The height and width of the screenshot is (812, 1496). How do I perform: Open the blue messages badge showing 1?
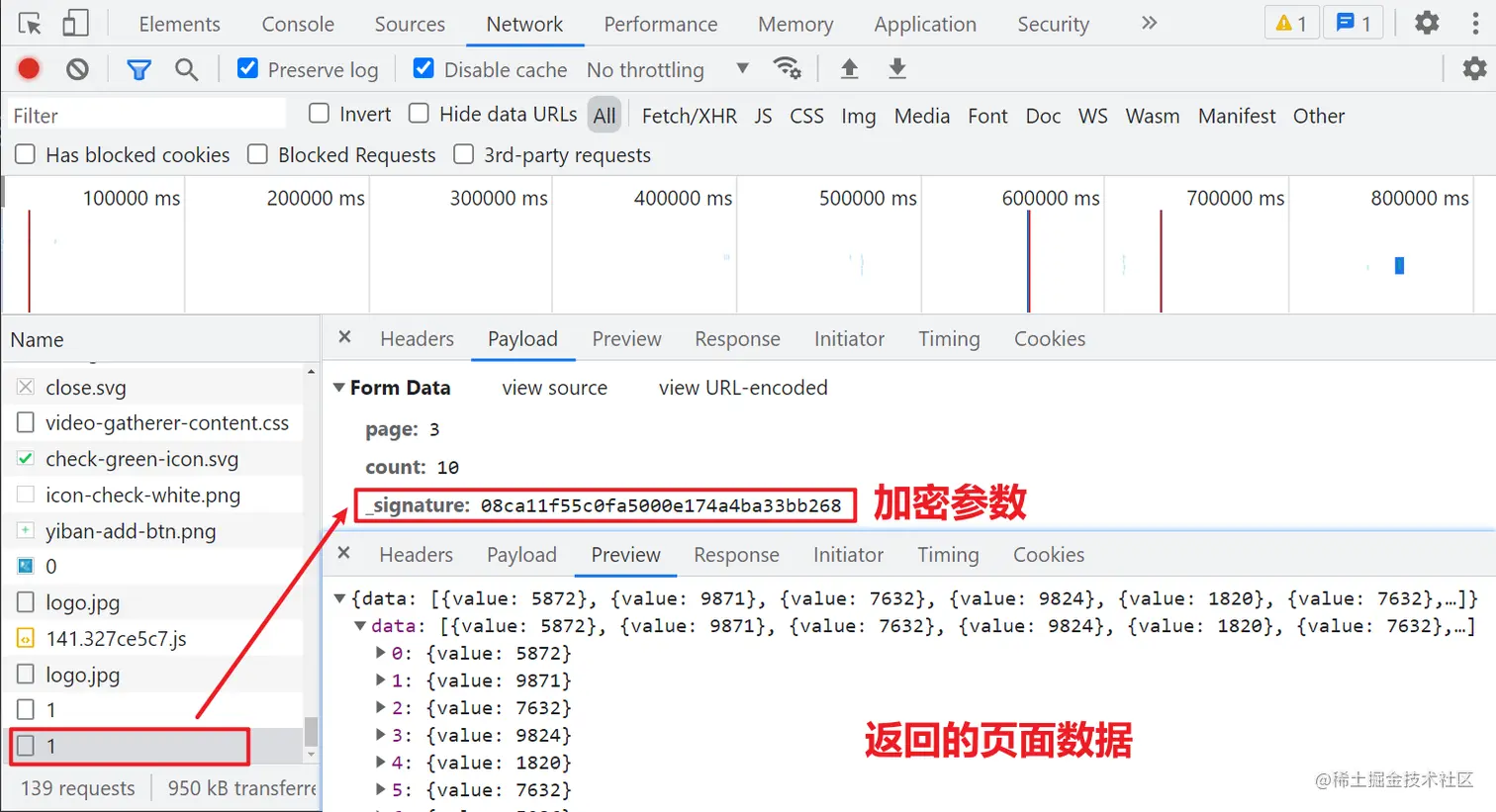click(x=1354, y=23)
